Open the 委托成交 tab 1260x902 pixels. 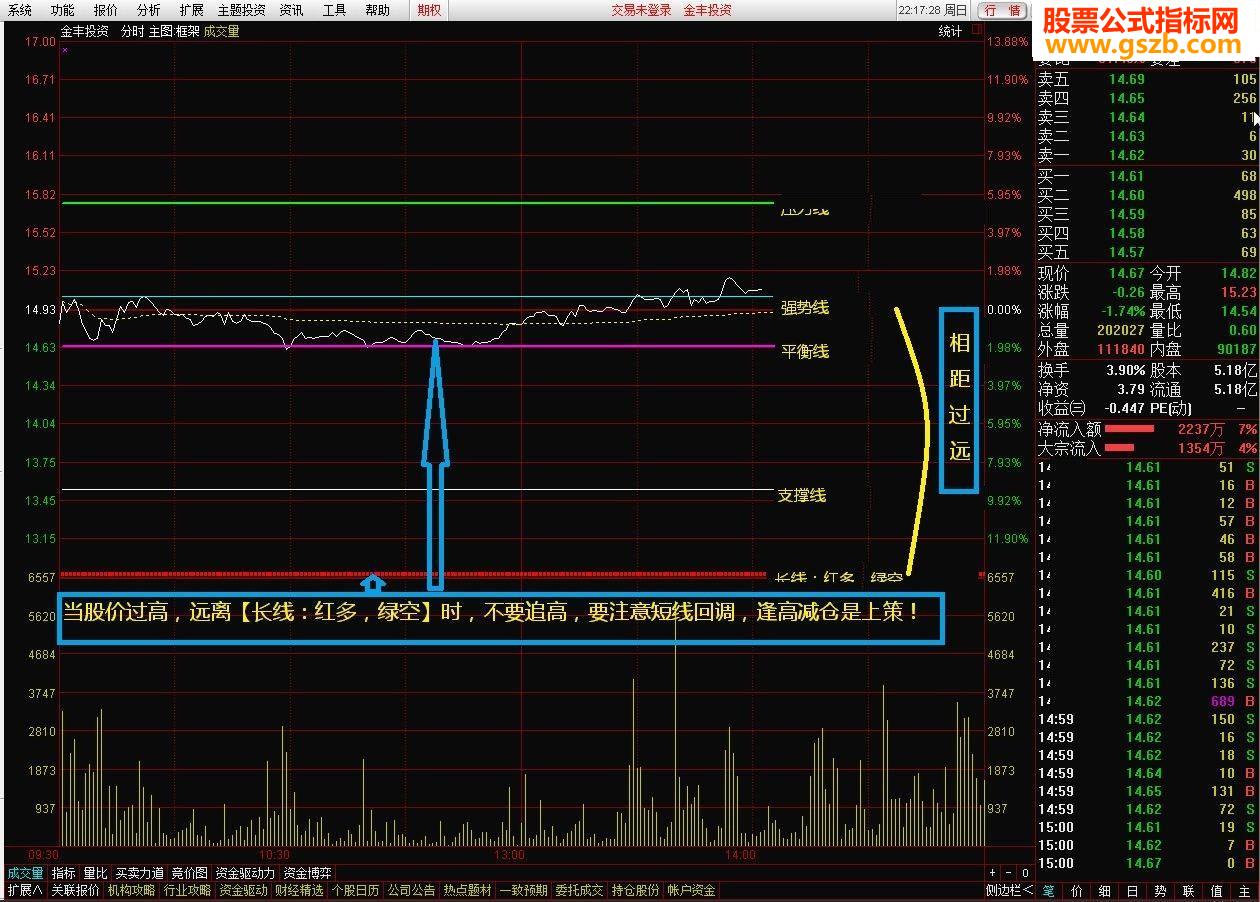coord(579,890)
